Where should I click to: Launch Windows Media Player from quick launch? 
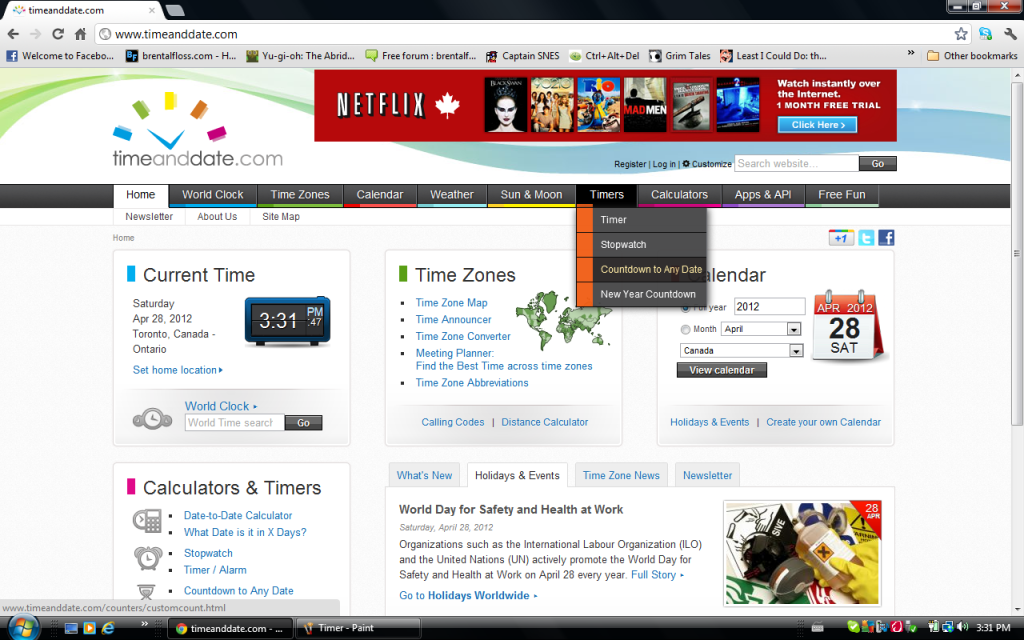pyautogui.click(x=89, y=628)
